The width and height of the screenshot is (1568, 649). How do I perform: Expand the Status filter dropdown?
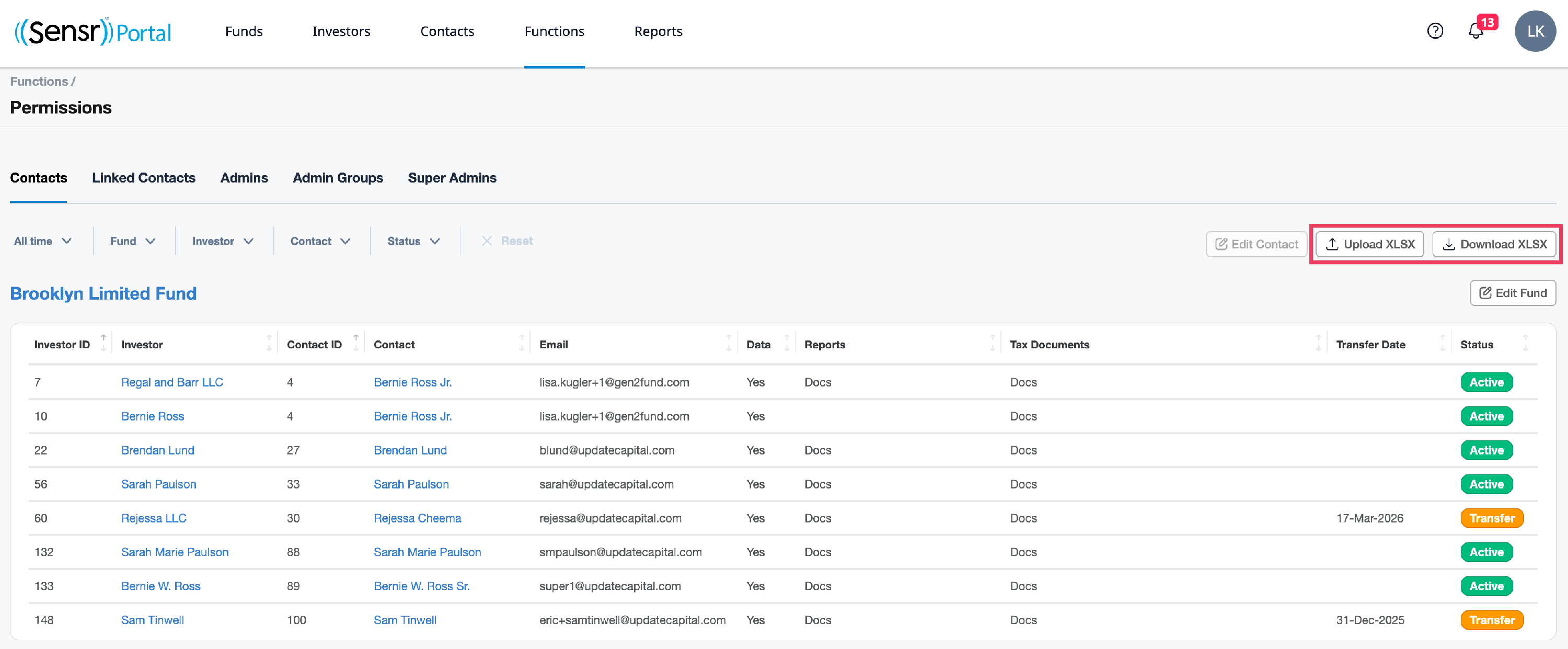click(x=413, y=241)
